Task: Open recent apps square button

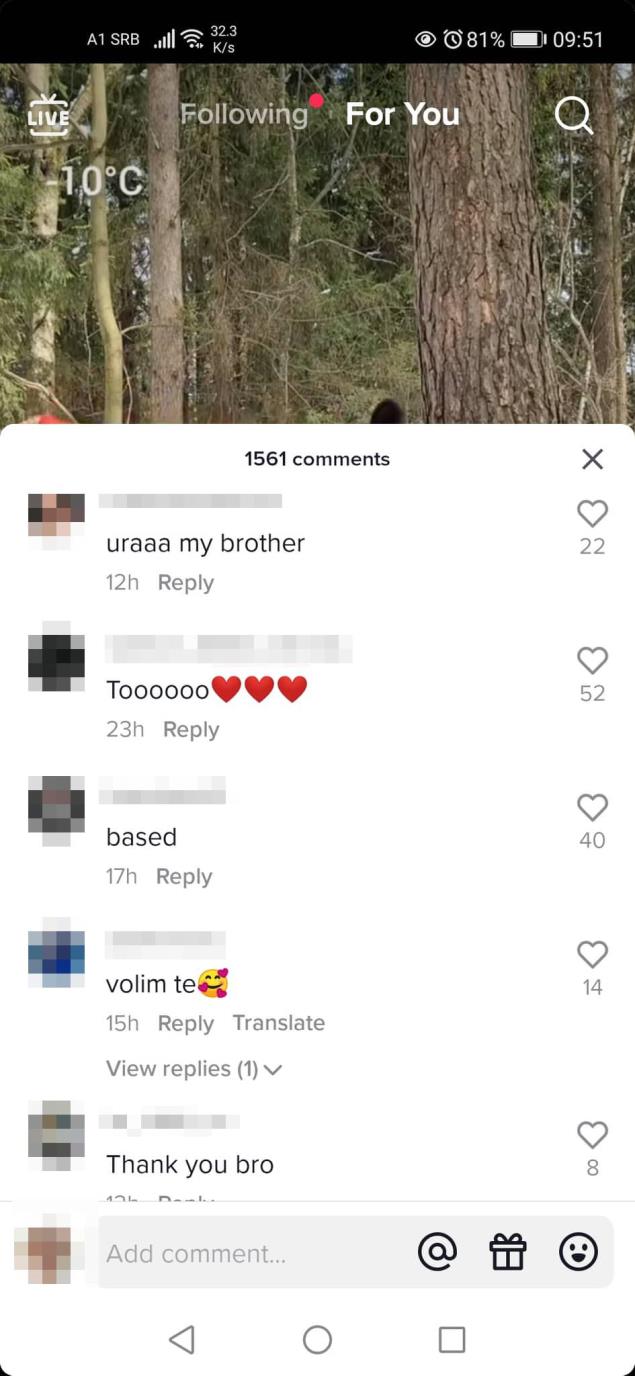Action: [452, 1339]
